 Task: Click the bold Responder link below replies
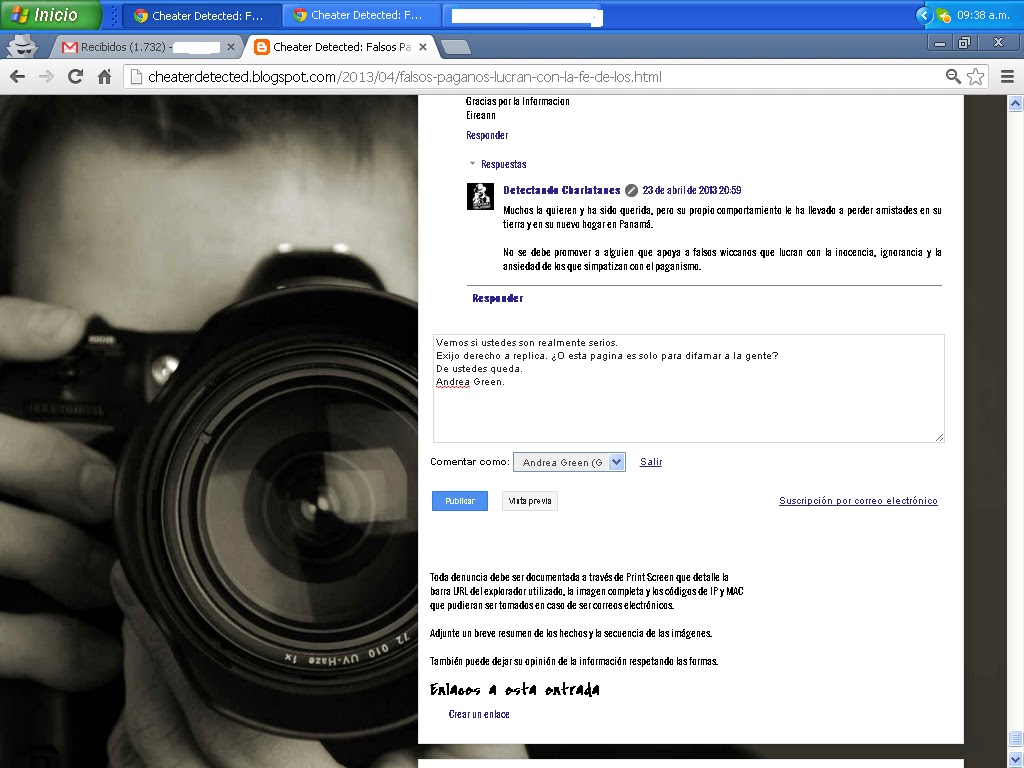tap(498, 298)
